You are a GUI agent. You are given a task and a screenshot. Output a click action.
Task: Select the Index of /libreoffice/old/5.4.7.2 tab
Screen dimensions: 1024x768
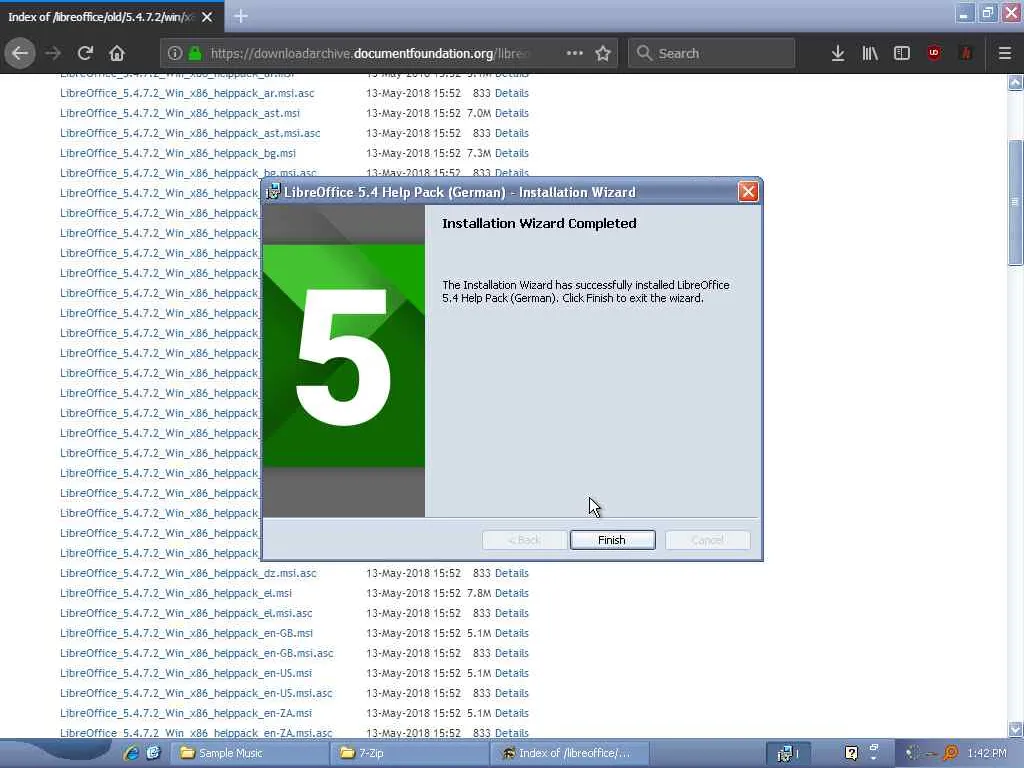pyautogui.click(x=101, y=17)
